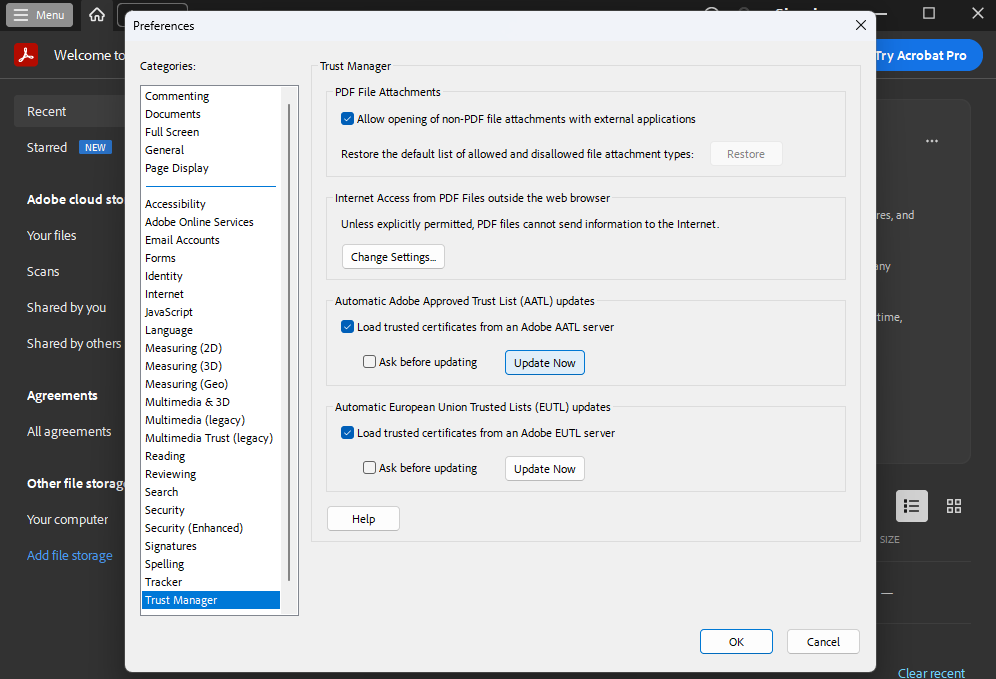
Task: Select JavaScript category in the list
Action: pos(169,312)
